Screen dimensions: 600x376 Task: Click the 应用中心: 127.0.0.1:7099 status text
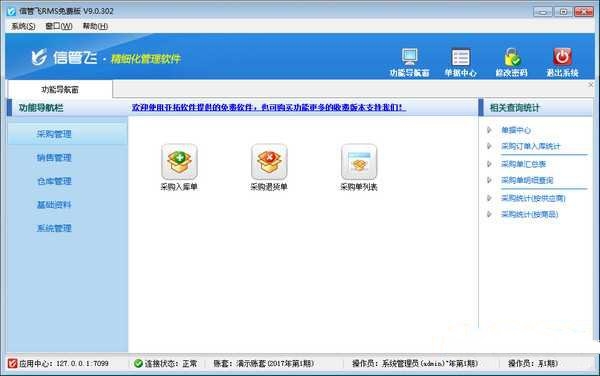point(64,363)
